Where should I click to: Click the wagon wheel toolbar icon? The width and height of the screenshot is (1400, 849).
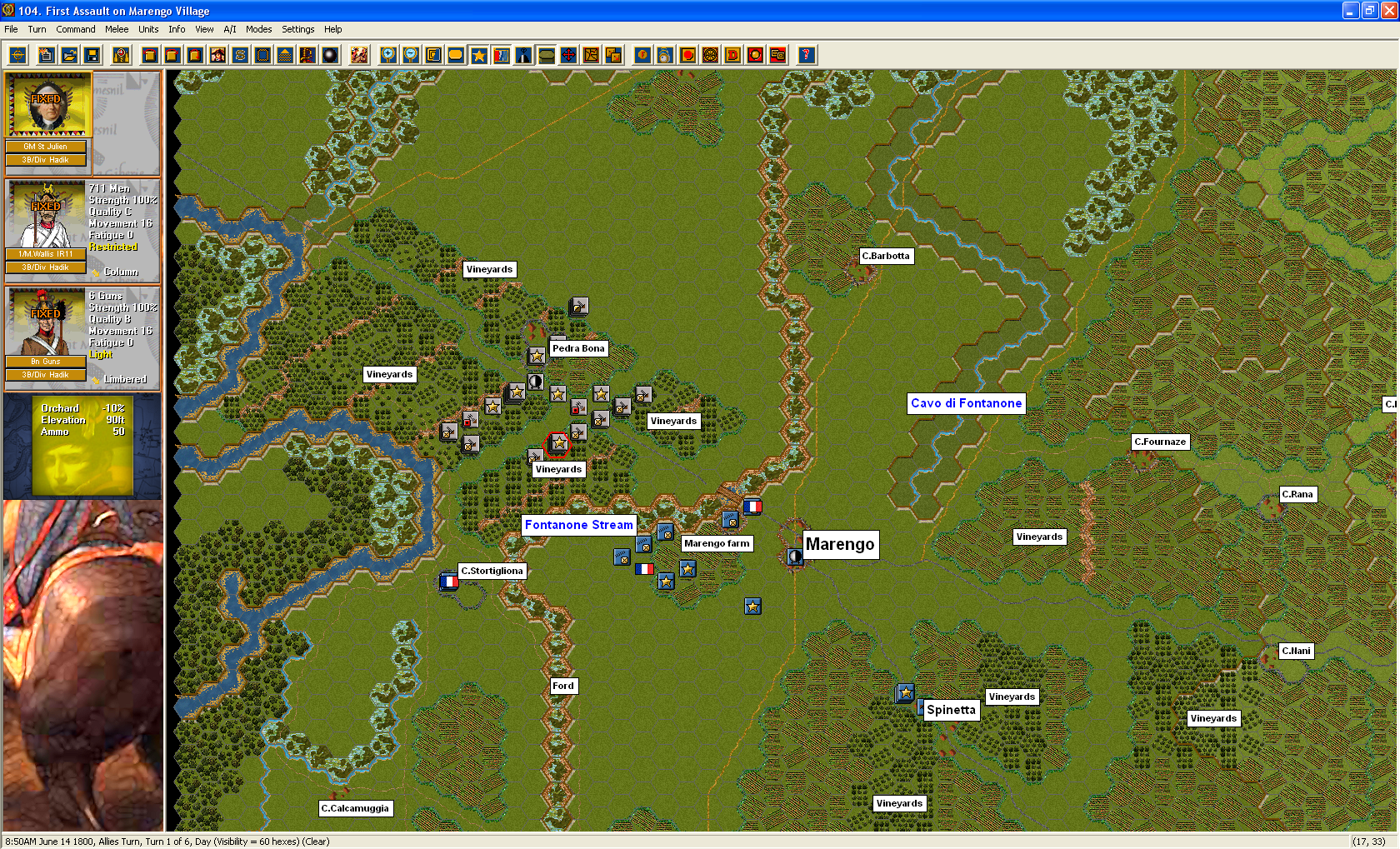[x=710, y=55]
